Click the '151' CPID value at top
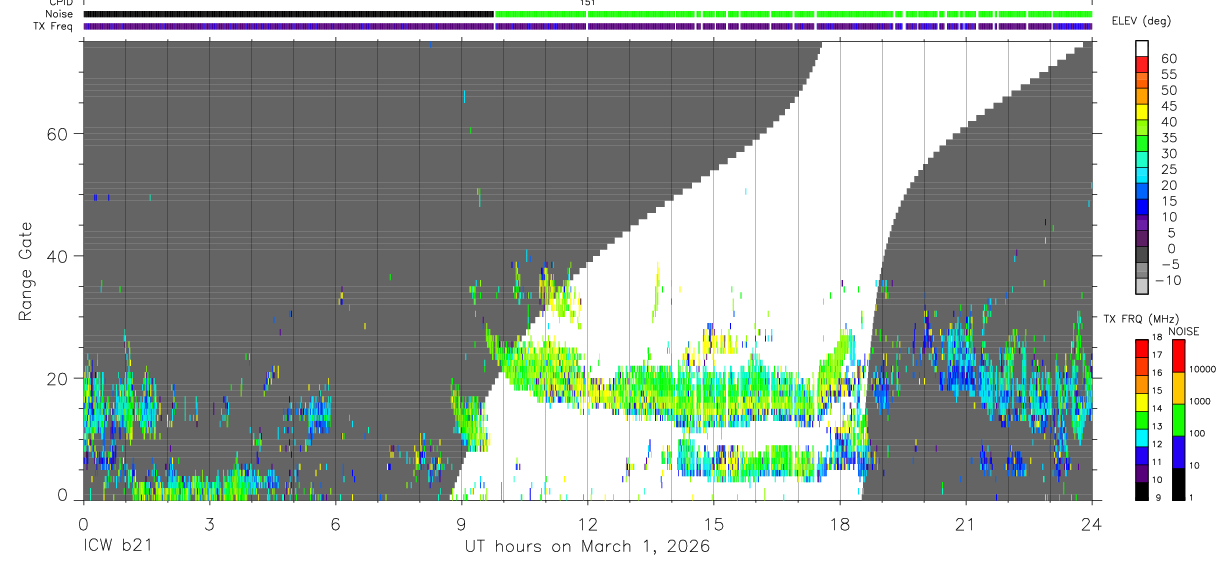This screenshot has width=1228, height=567. point(588,3)
